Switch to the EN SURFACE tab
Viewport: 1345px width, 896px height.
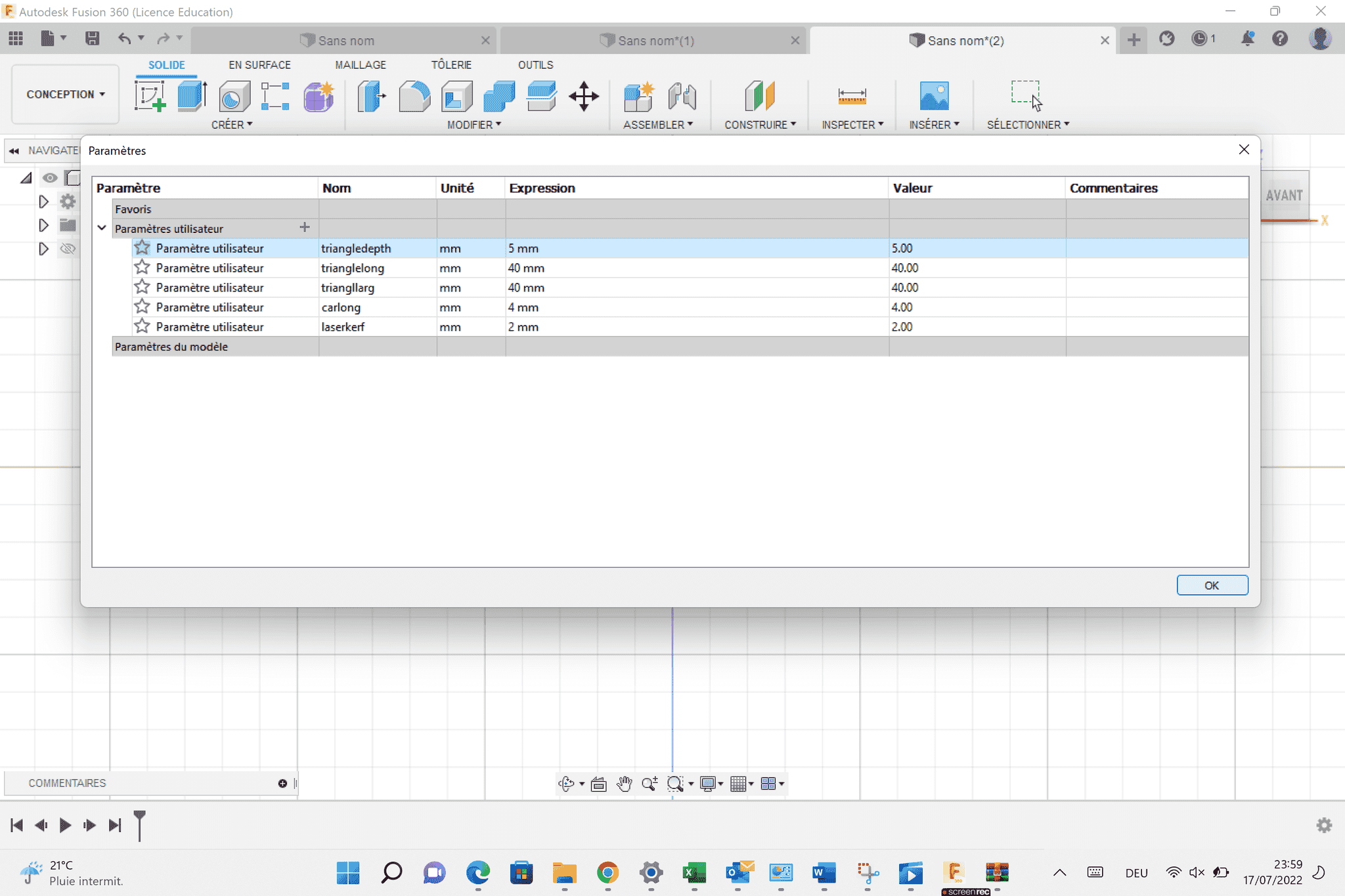tap(259, 65)
